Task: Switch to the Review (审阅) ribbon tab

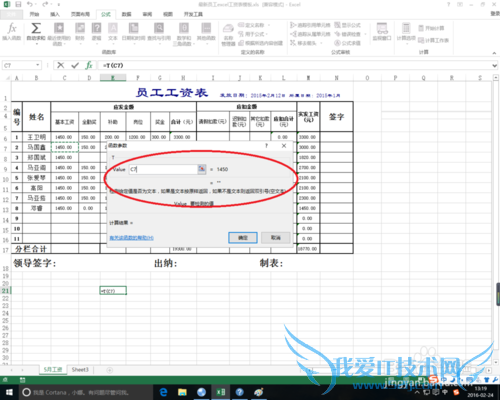Action: click(x=147, y=14)
